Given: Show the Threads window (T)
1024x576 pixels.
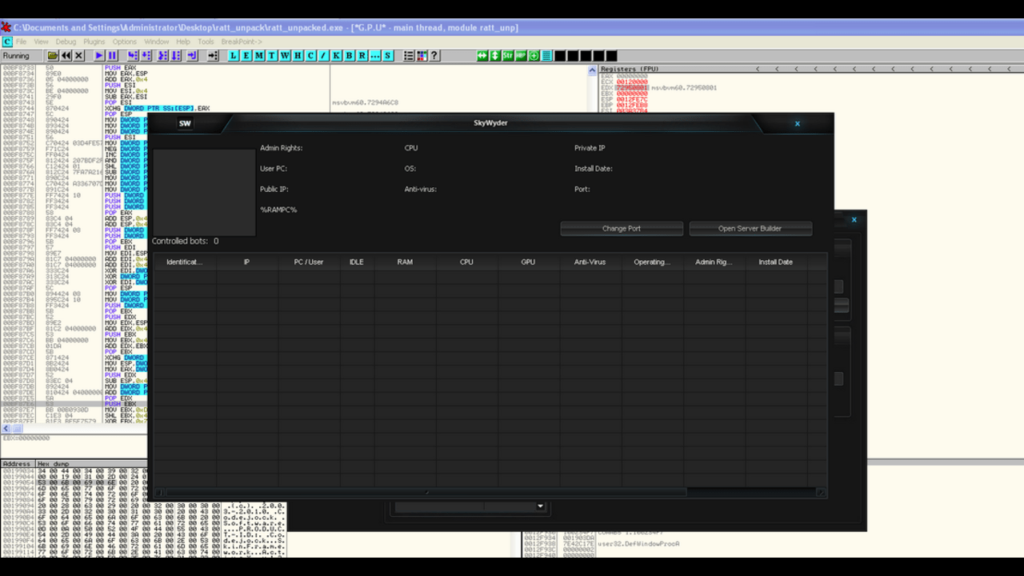Looking at the screenshot, I should (x=272, y=56).
